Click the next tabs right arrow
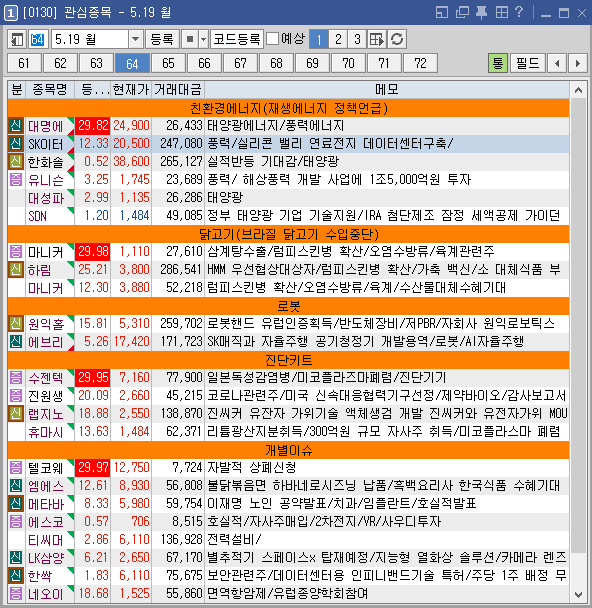 click(578, 63)
